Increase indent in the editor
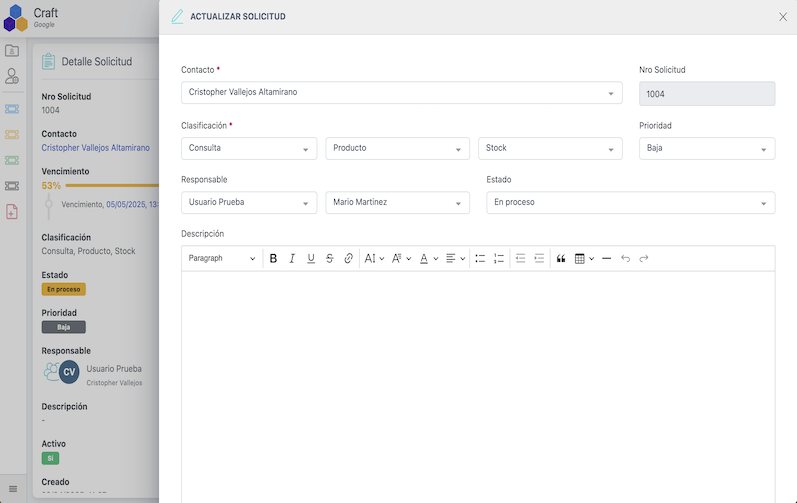The height and width of the screenshot is (503, 797). point(539,259)
